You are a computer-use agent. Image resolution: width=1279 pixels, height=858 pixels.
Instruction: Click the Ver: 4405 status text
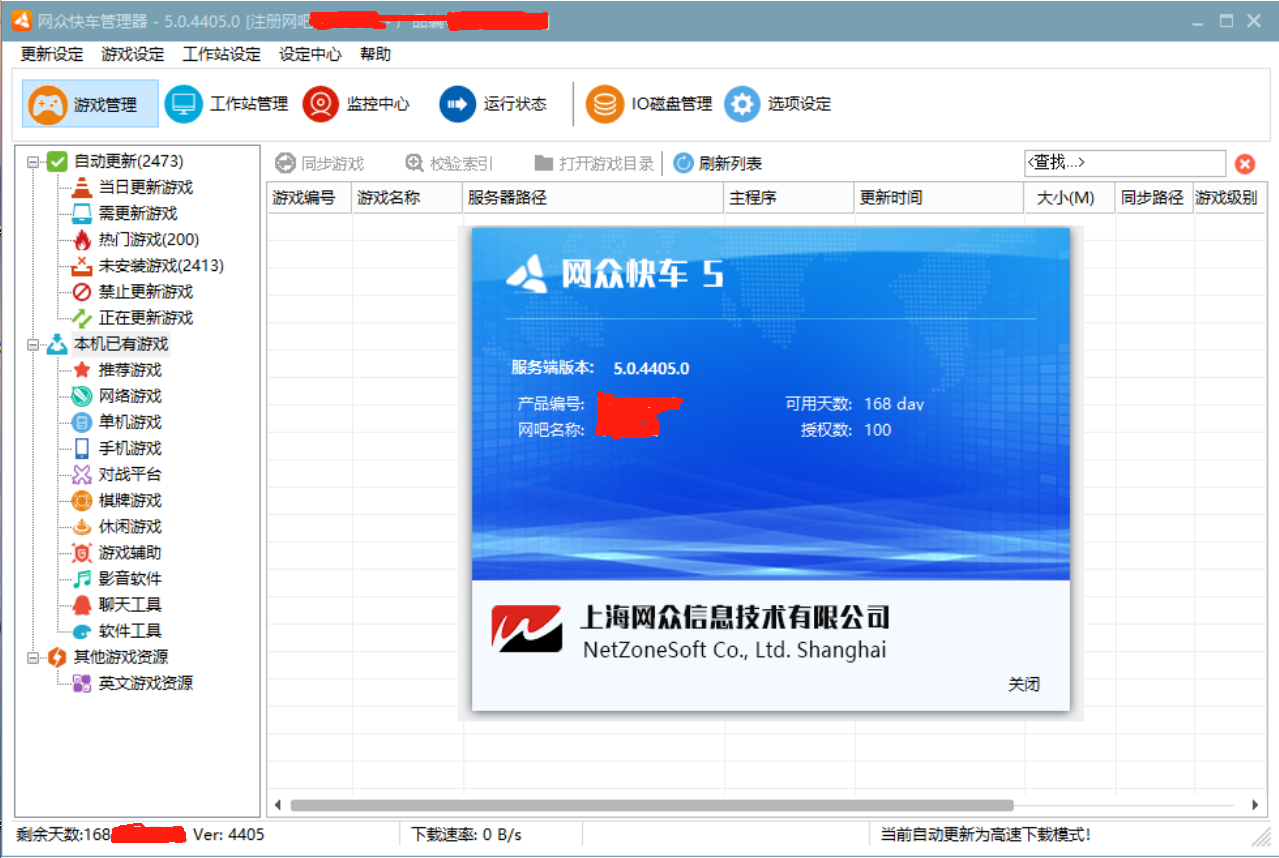[x=229, y=834]
